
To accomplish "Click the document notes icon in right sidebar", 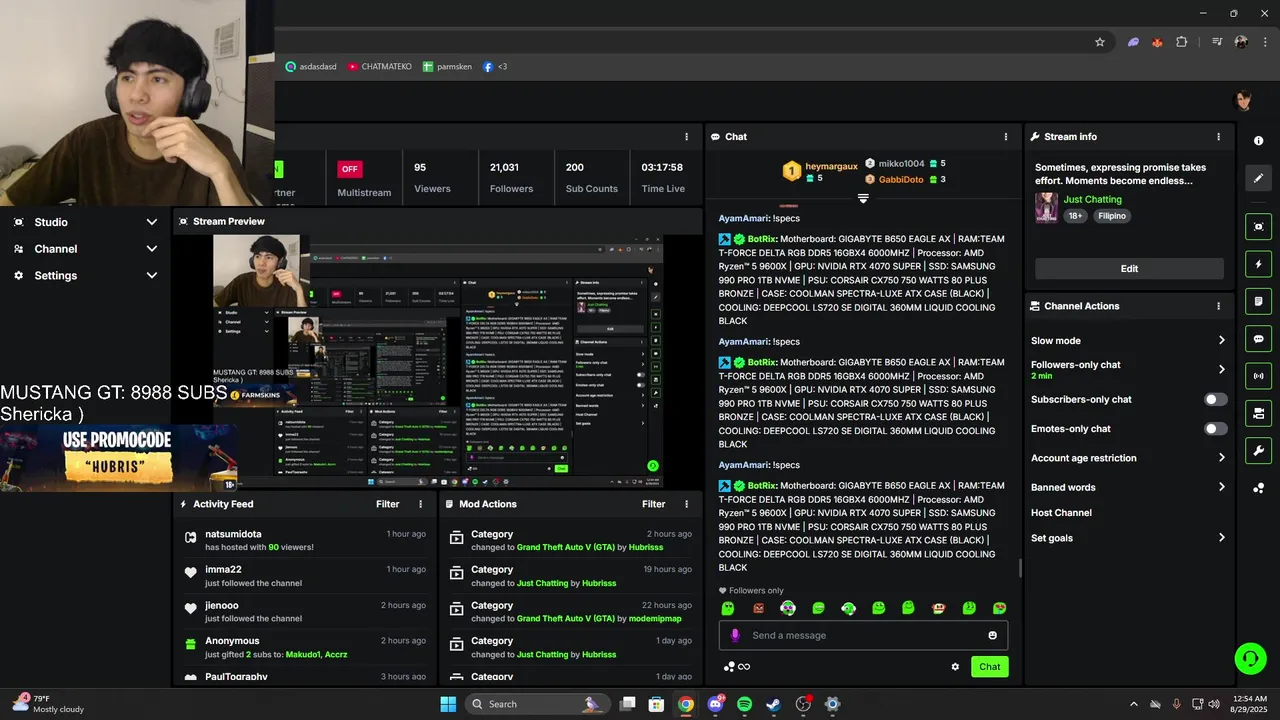I will 1259,301.
